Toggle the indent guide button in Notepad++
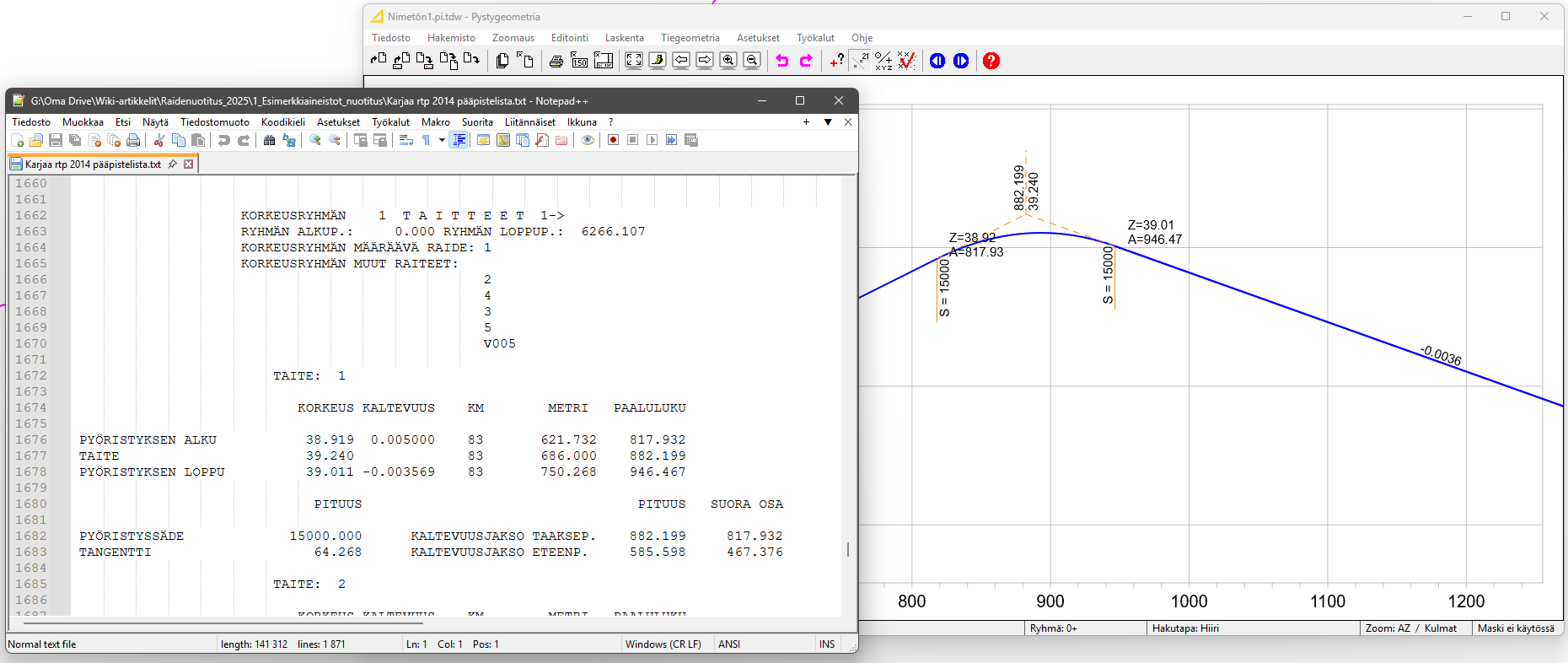Image resolution: width=1568 pixels, height=663 pixels. (x=459, y=140)
